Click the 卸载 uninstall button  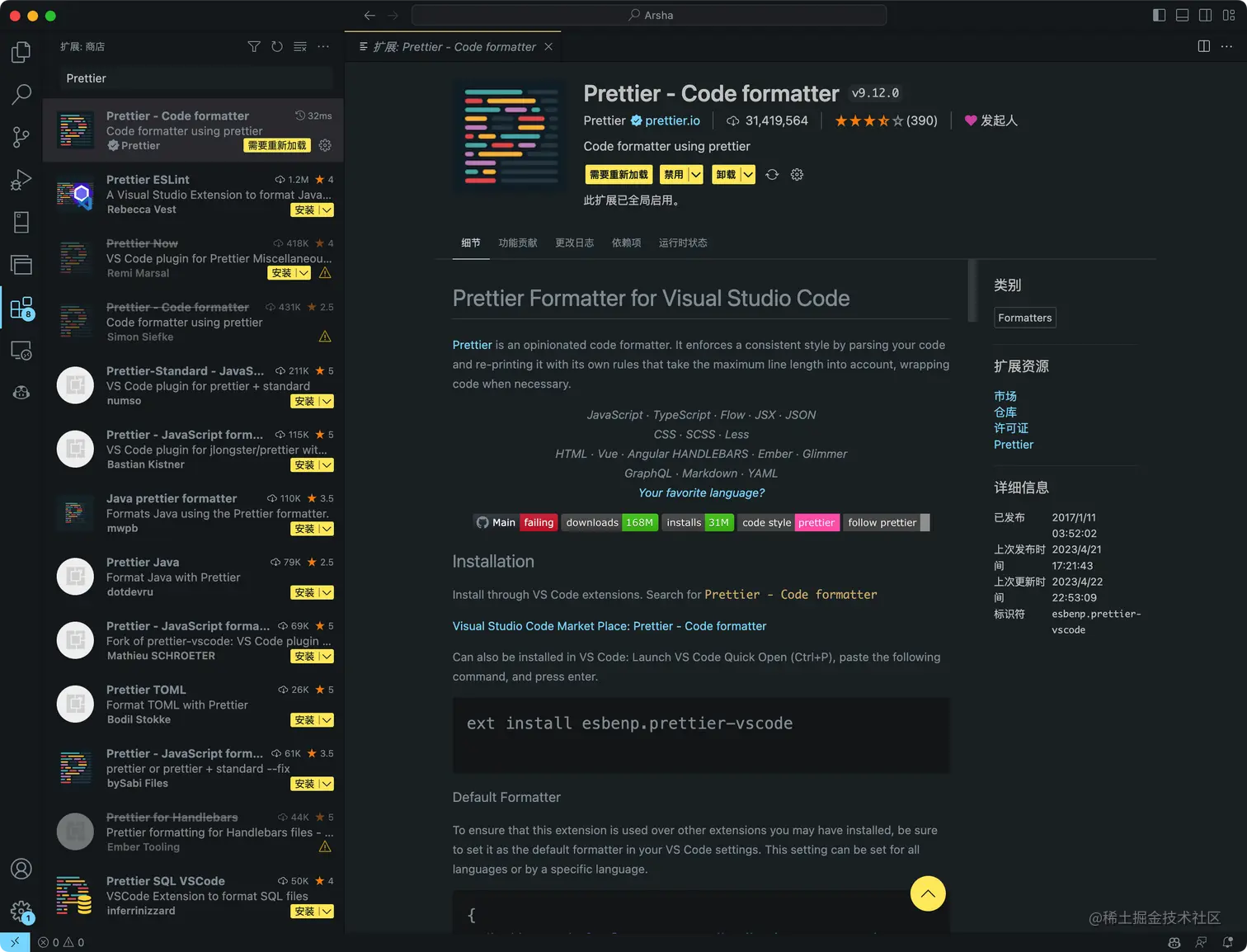[x=726, y=175]
